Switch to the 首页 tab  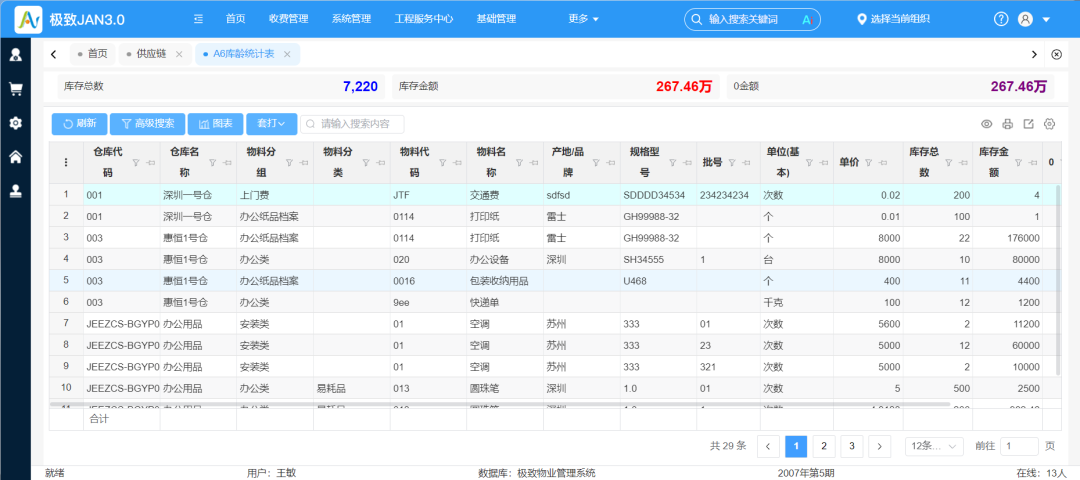coord(92,54)
